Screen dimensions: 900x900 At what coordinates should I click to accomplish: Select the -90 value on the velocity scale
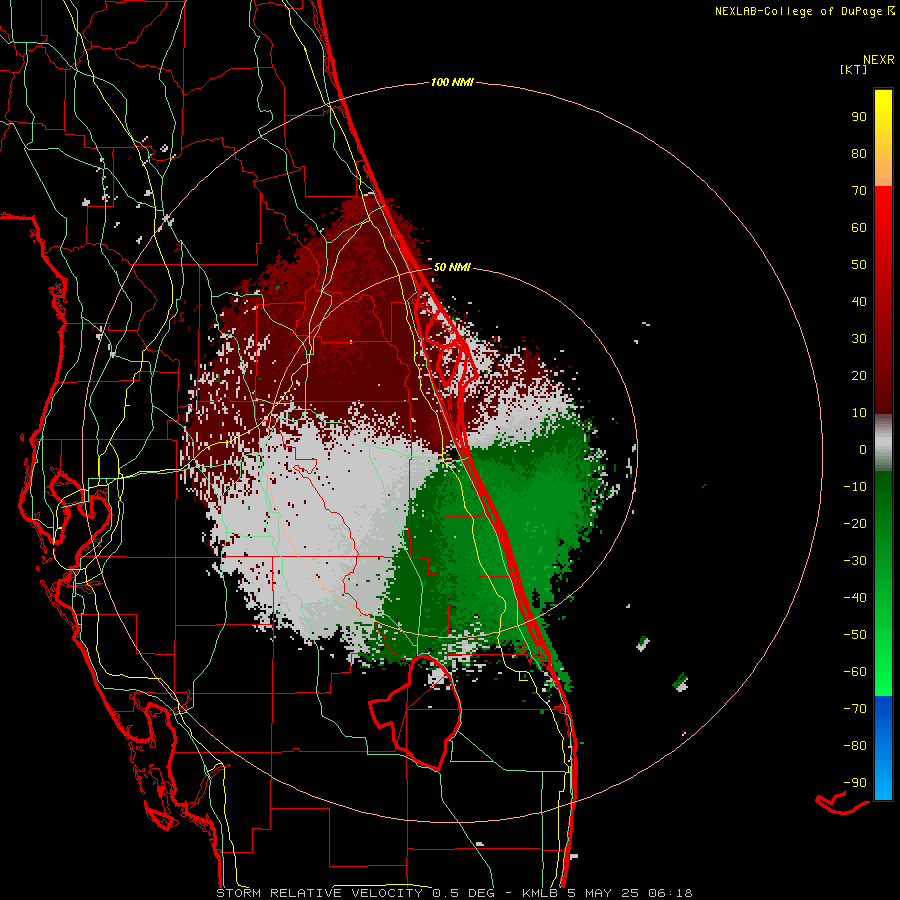(x=855, y=783)
